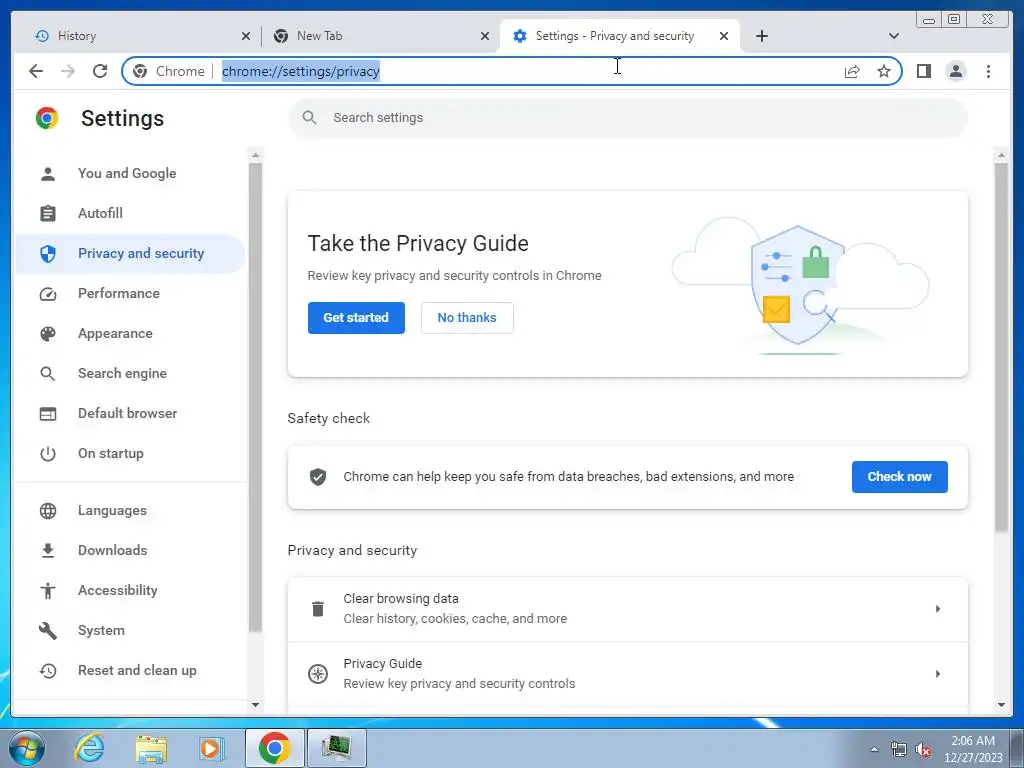Screen dimensions: 1024x768
Task: Open the profile avatar icon
Action: [x=955, y=71]
